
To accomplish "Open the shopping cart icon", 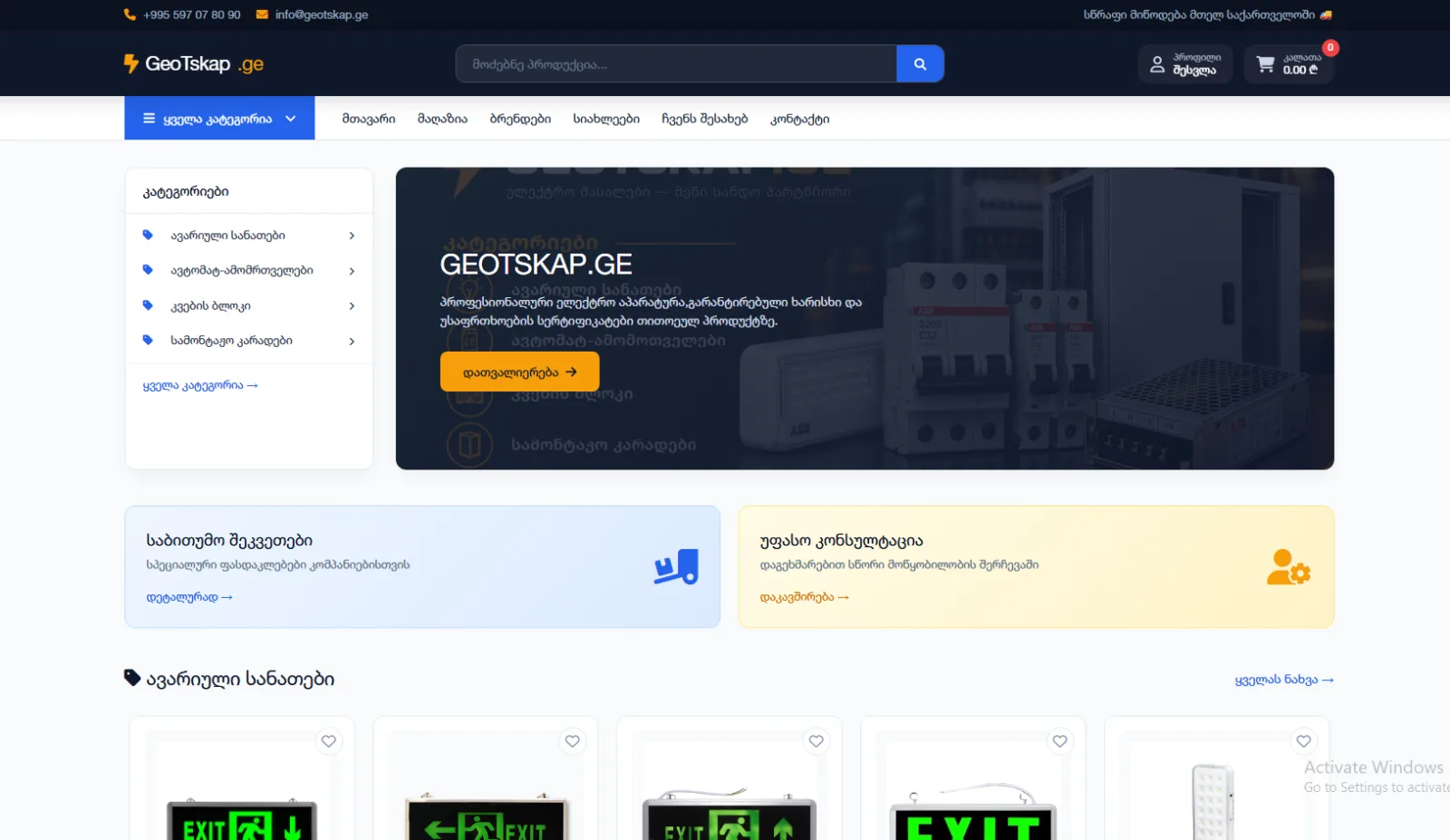I will pyautogui.click(x=1265, y=64).
